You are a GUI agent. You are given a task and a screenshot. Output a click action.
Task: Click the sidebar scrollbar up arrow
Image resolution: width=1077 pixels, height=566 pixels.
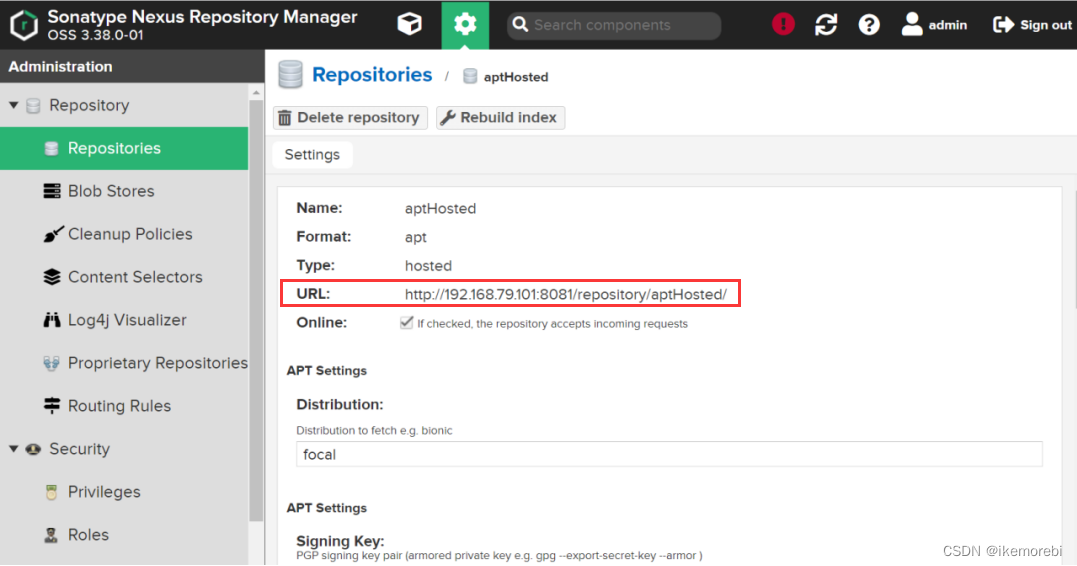tap(256, 92)
